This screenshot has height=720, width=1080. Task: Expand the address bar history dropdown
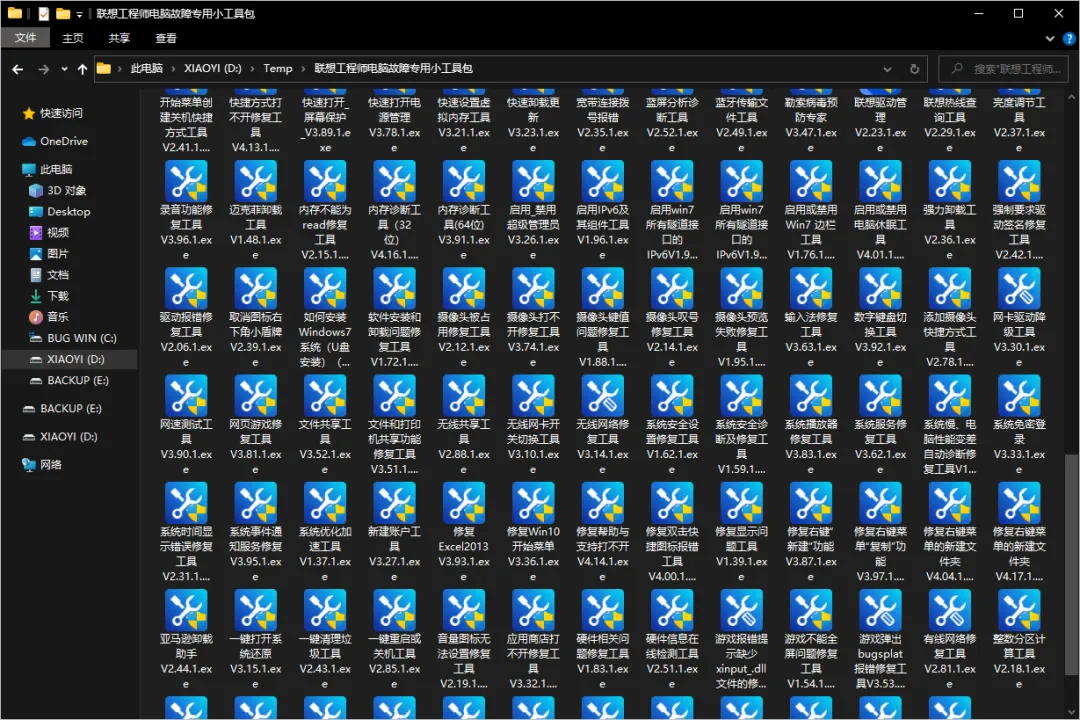coord(887,69)
